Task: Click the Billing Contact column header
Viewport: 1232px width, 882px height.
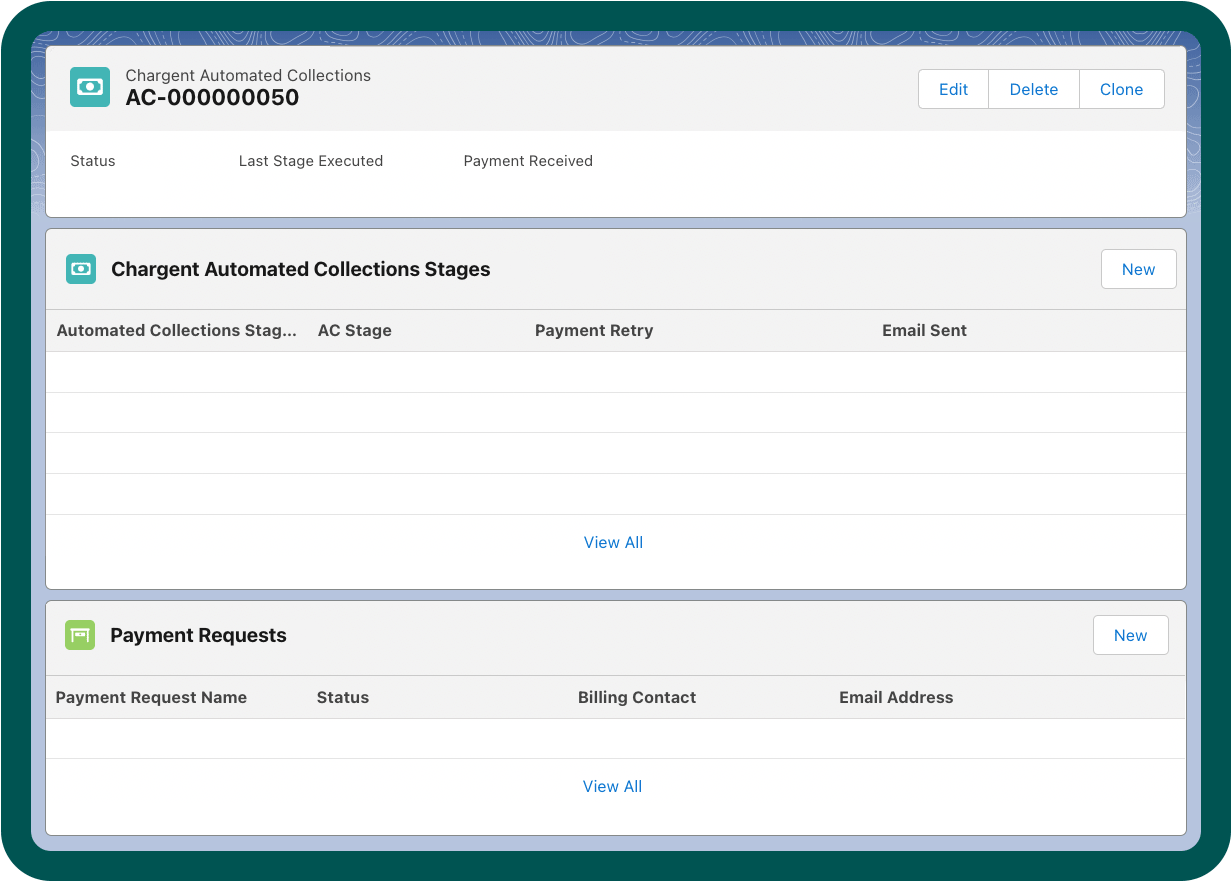Action: point(637,697)
